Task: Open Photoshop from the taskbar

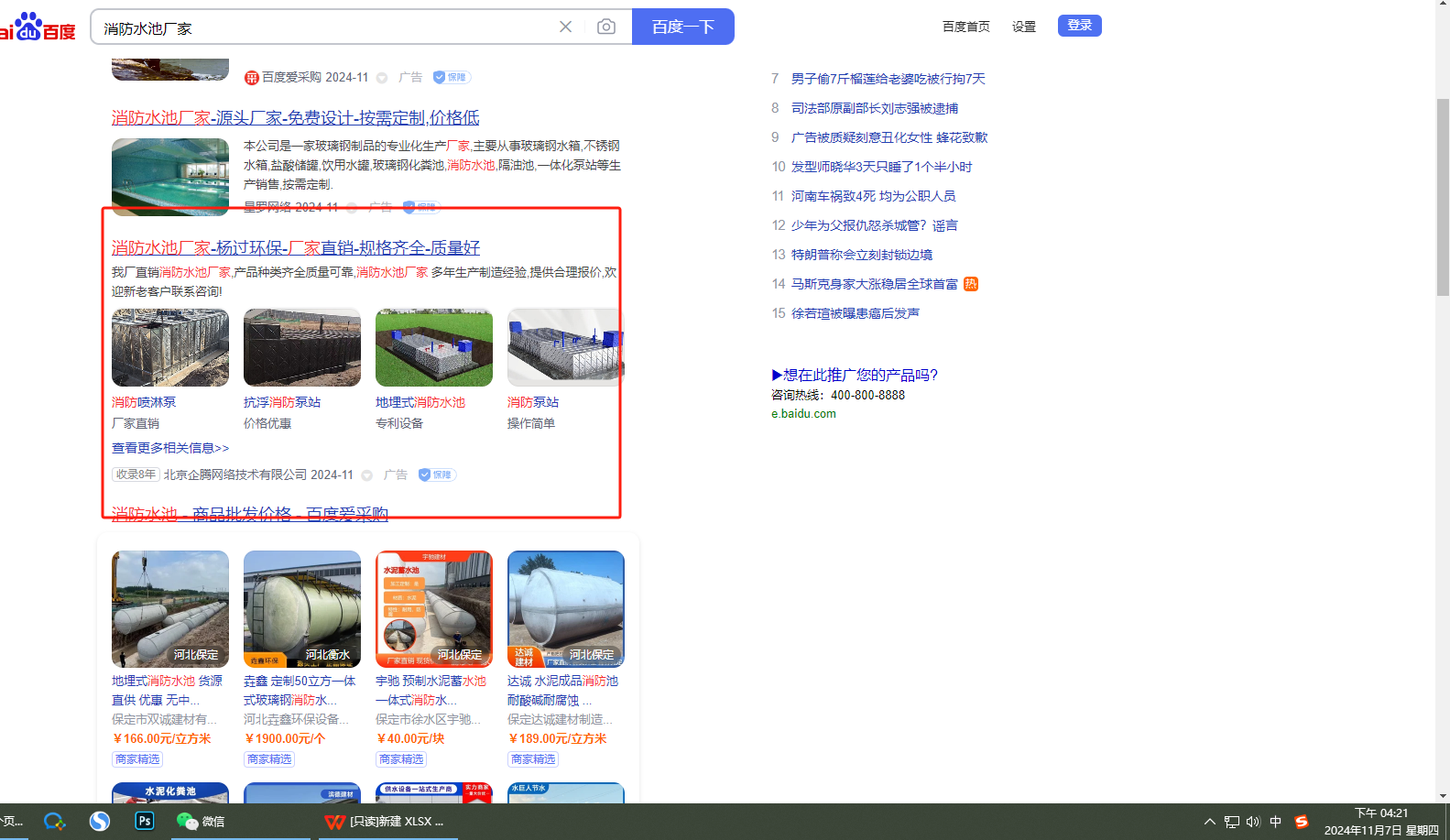Action: (145, 821)
